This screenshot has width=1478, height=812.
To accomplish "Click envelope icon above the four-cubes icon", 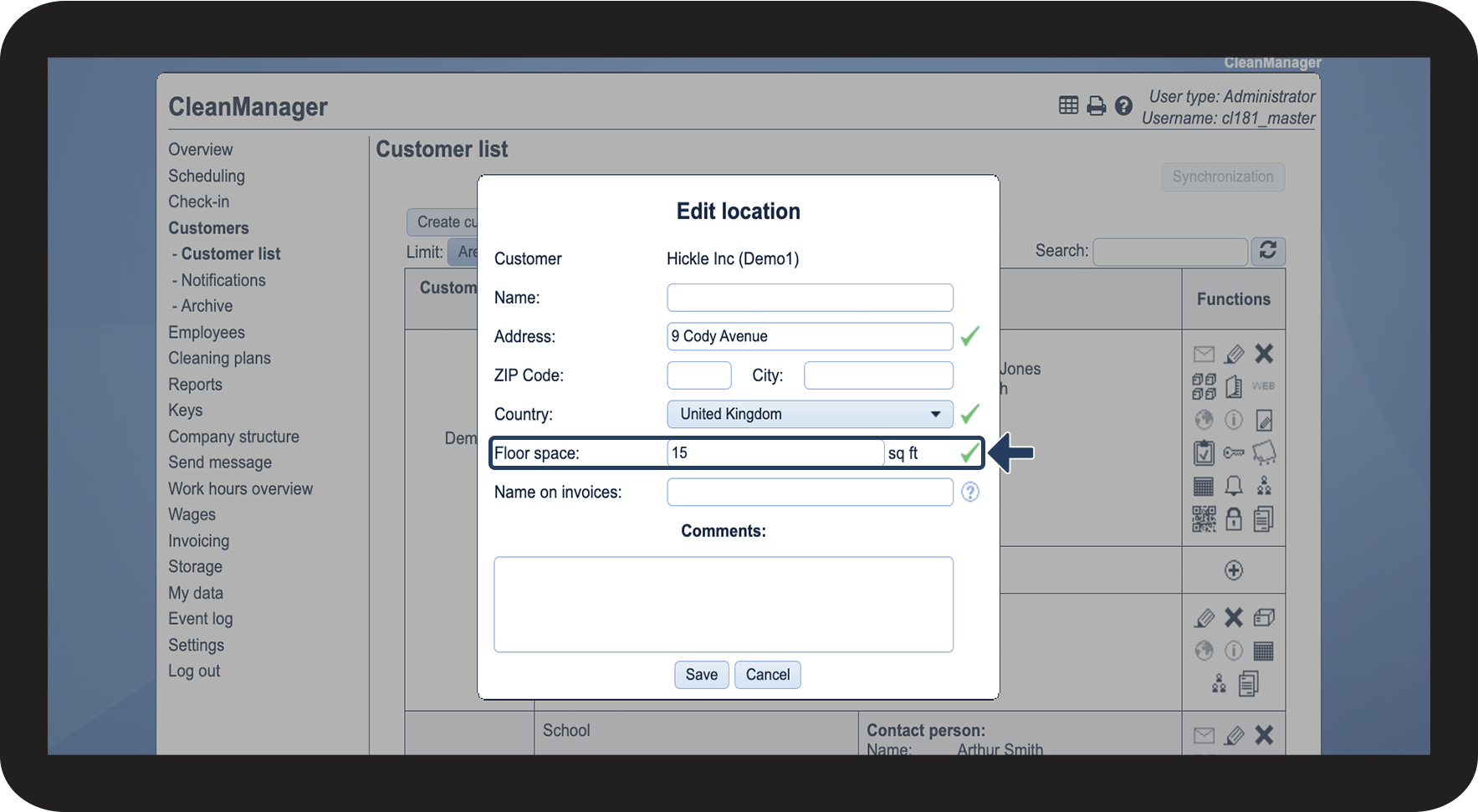I will (1204, 354).
